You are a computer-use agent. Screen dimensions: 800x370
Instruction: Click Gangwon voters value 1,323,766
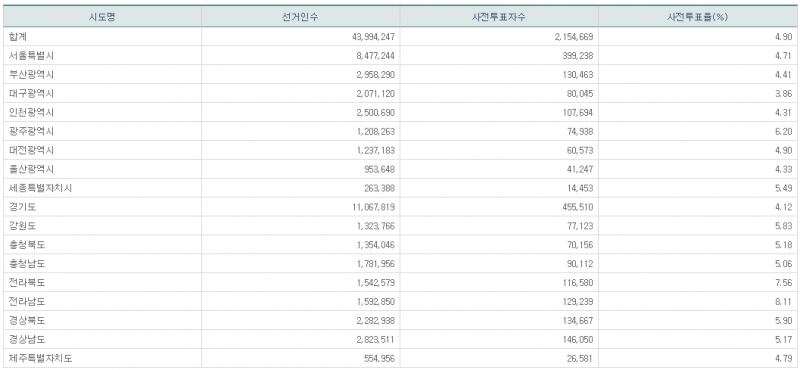375,226
